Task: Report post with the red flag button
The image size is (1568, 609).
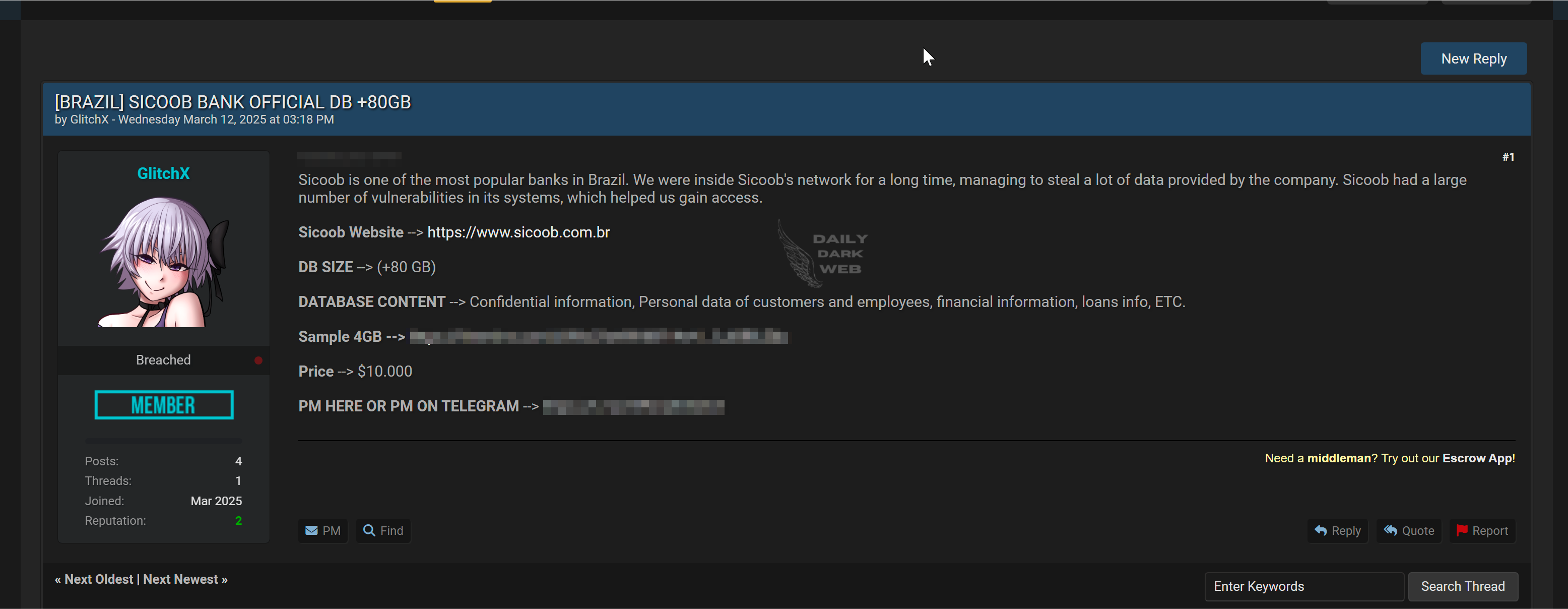Action: click(x=1482, y=530)
